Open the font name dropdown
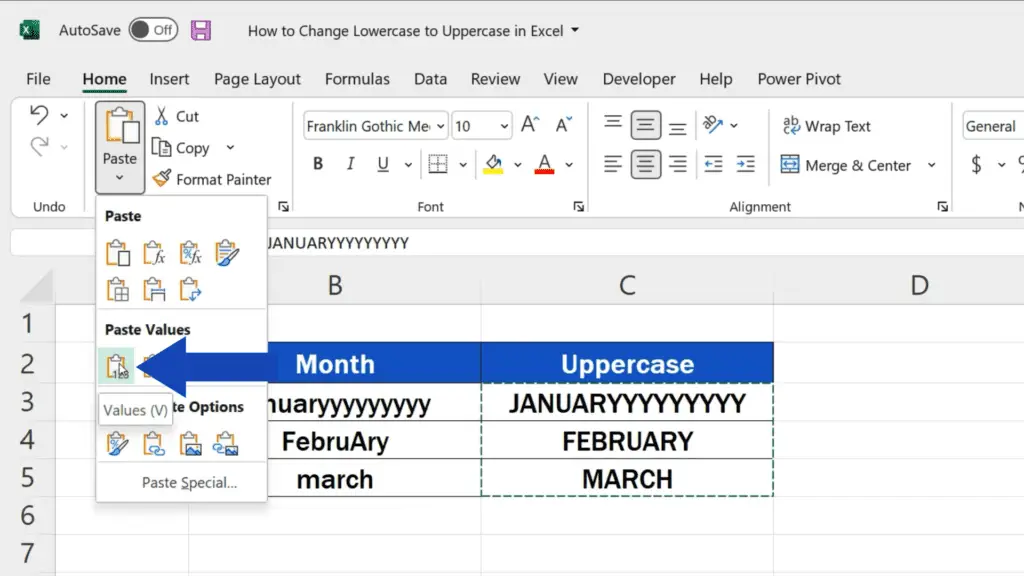 tap(441, 126)
